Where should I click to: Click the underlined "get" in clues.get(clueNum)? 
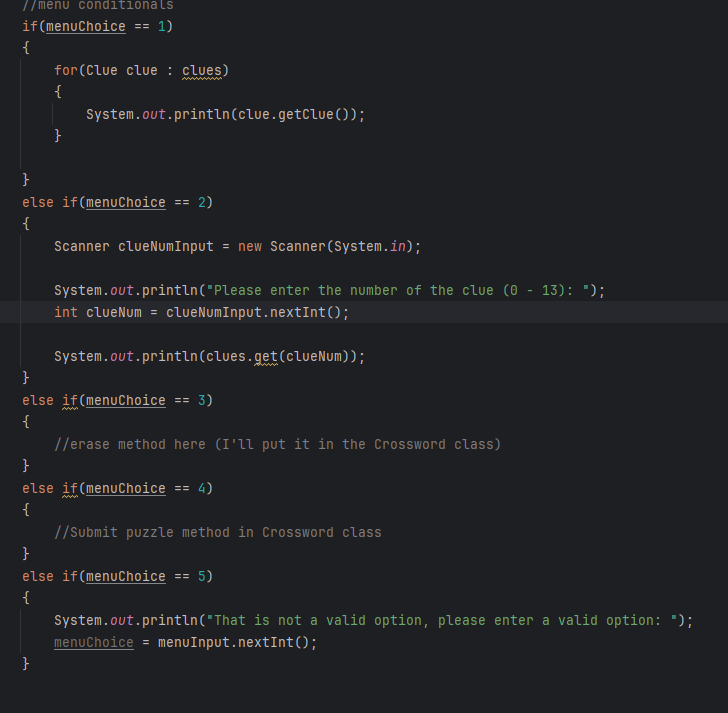tap(266, 356)
